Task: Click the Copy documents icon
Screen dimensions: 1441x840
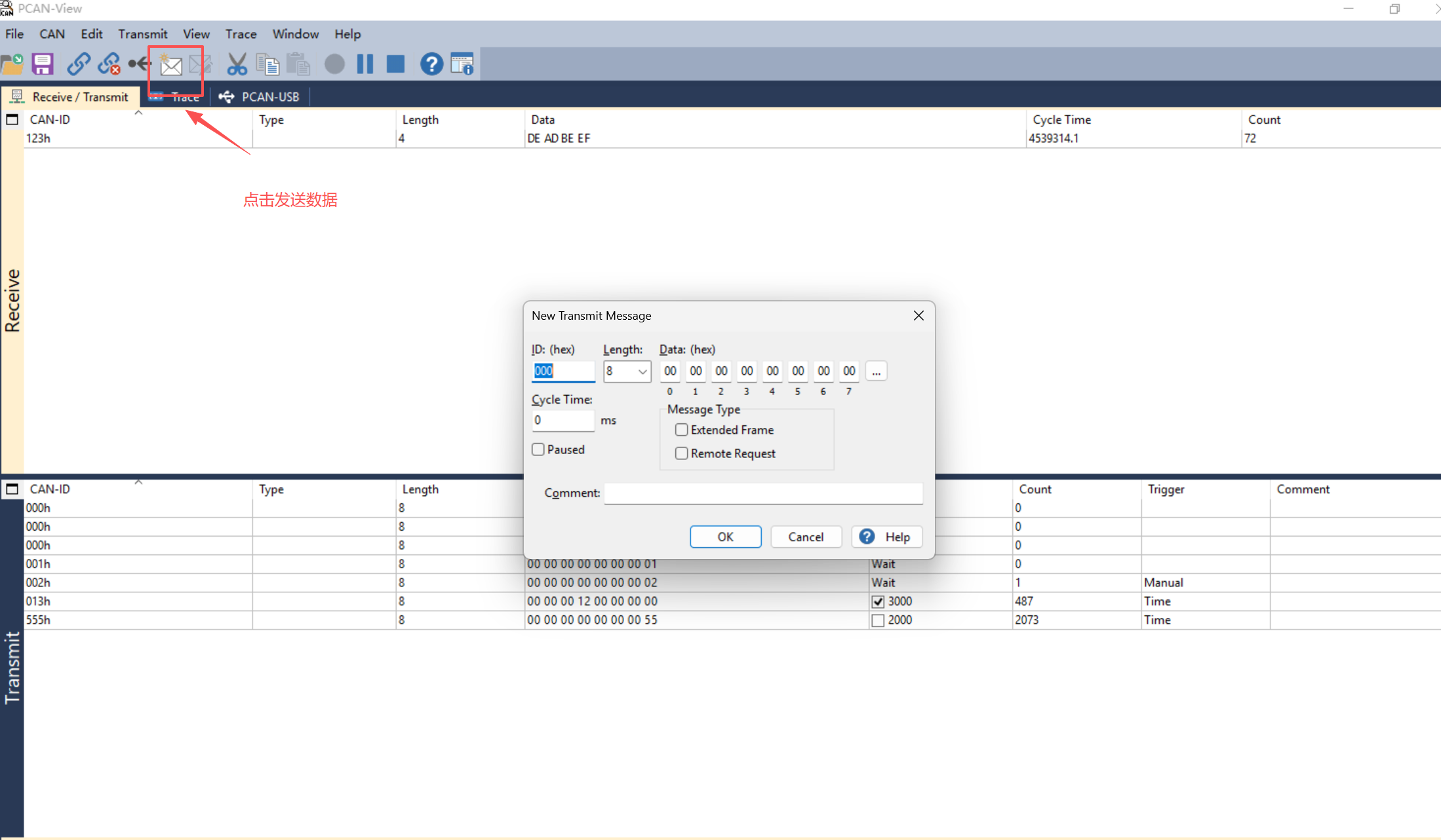Action: point(267,64)
